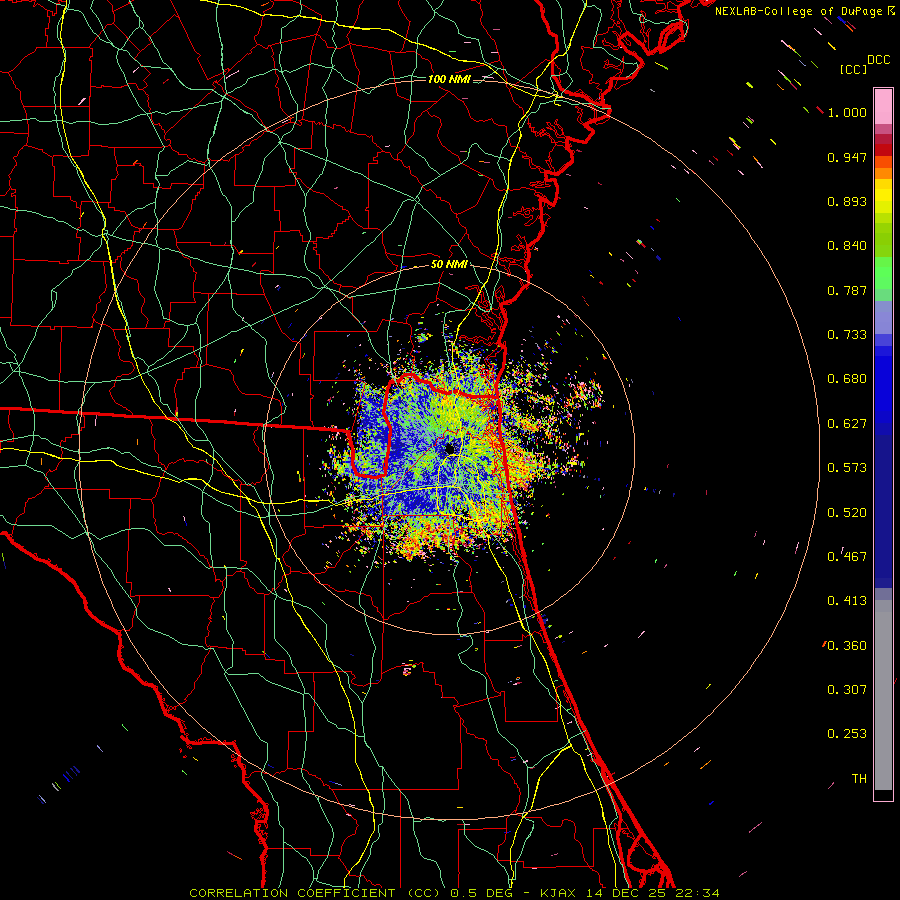The image size is (900, 900).
Task: Click the 0.787 scale value
Action: (x=847, y=290)
